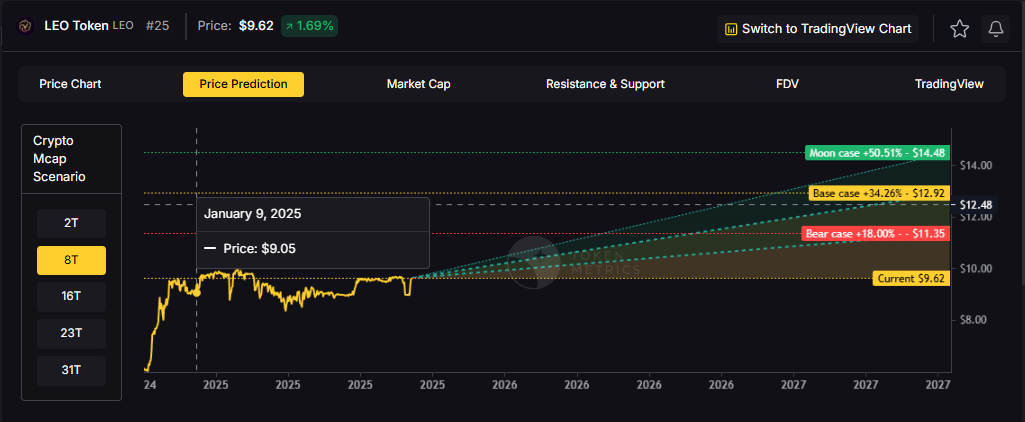Open the FDV tab

point(787,84)
